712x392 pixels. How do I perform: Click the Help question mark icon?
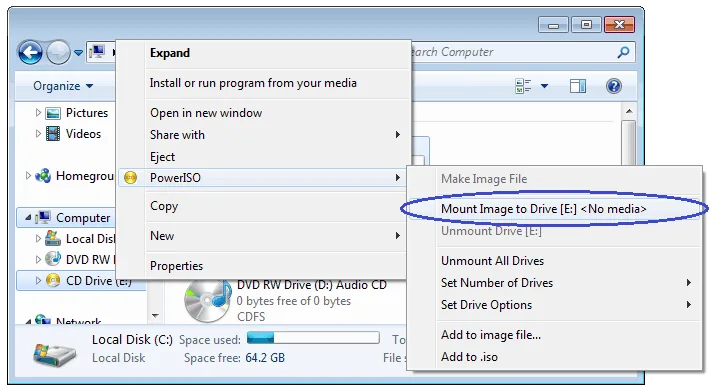click(613, 86)
